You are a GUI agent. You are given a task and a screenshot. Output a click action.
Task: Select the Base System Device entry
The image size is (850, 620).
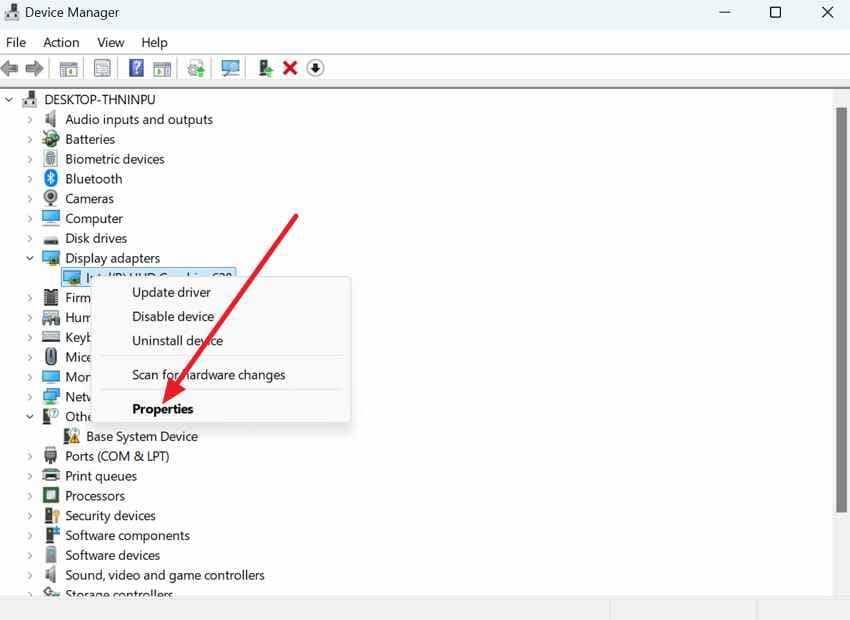[x=141, y=436]
